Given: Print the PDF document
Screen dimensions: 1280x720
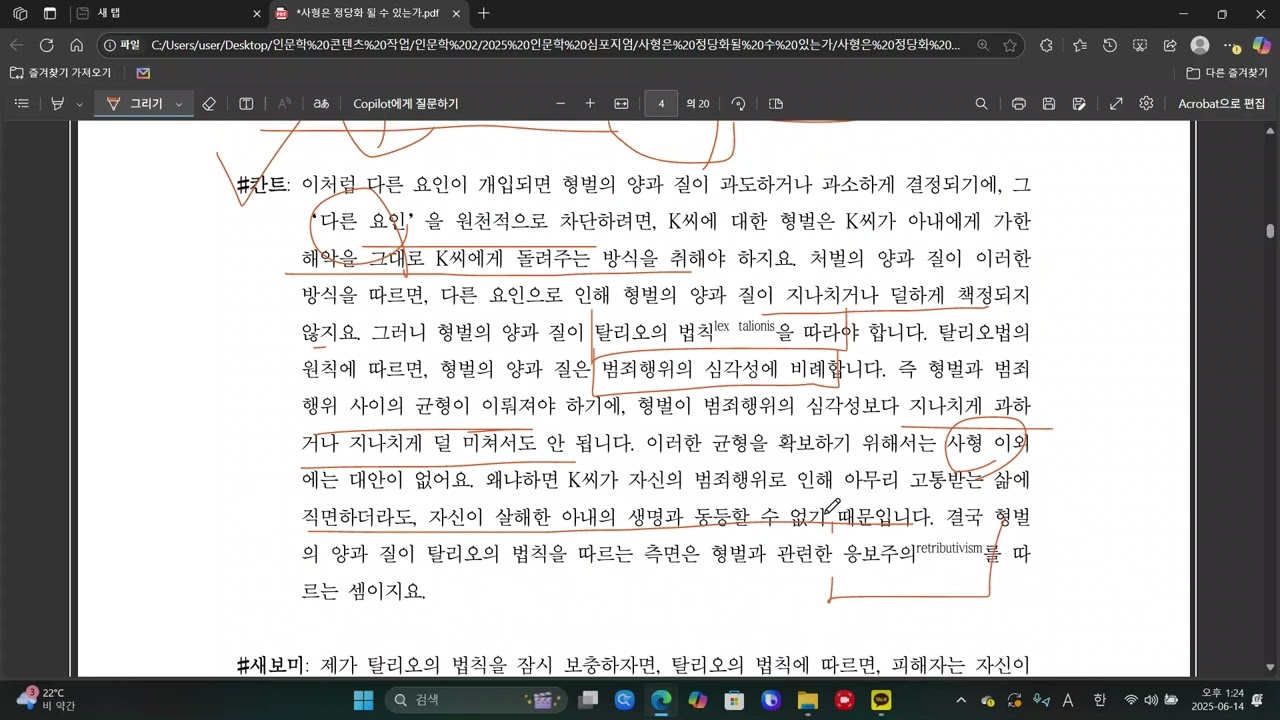Looking at the screenshot, I should click(1019, 104).
